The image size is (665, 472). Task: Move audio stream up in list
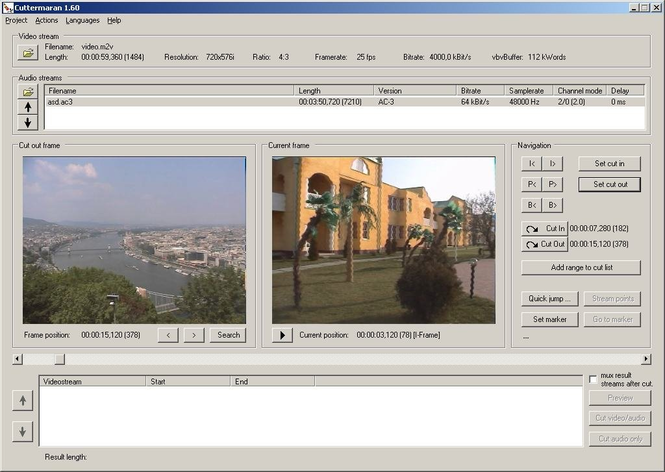(x=29, y=106)
